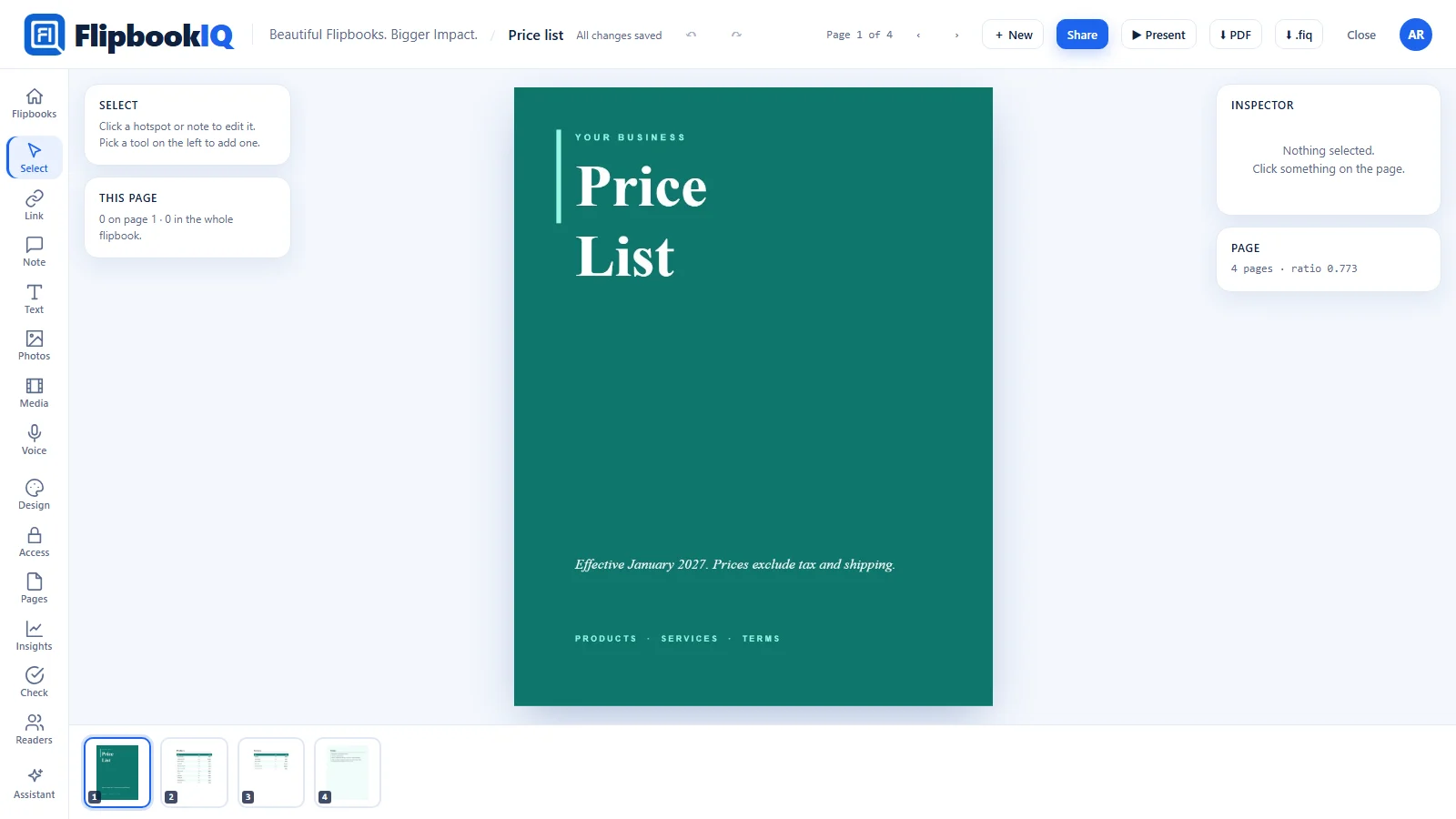
Task: Select the page 4 thumbnail
Action: (348, 773)
